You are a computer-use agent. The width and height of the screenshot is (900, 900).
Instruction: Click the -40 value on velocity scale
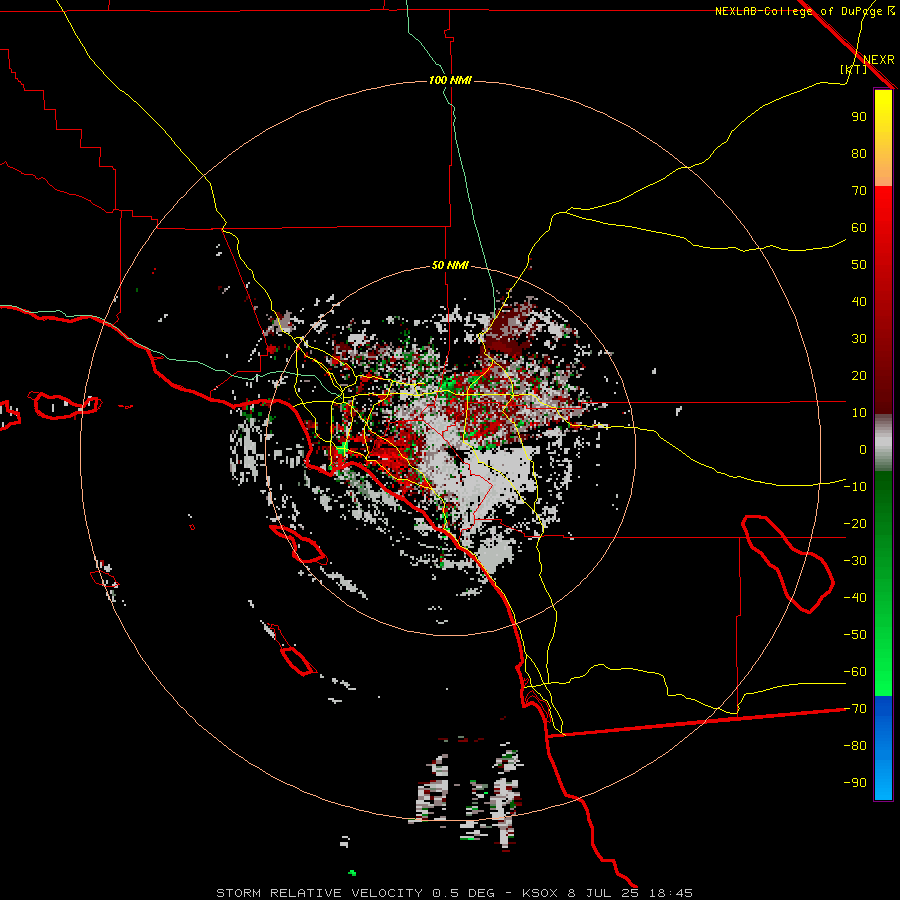click(855, 598)
